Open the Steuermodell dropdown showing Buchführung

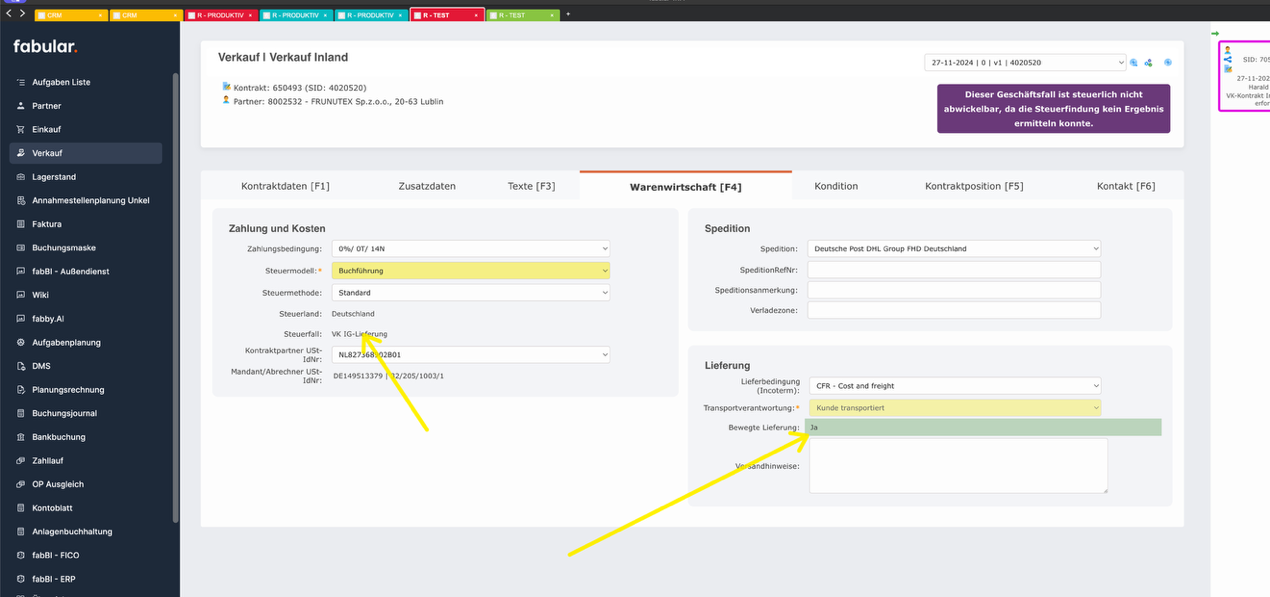470,270
